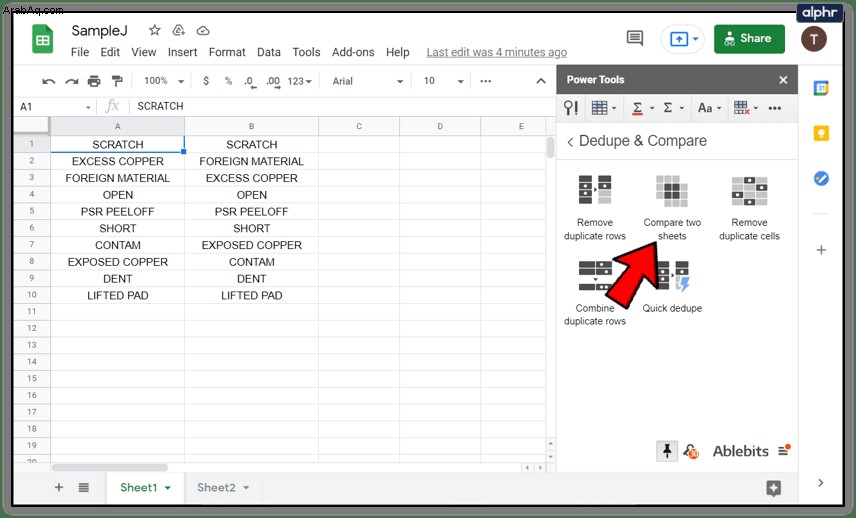
Task: Open Quick dedupe tool
Action: pos(672,287)
